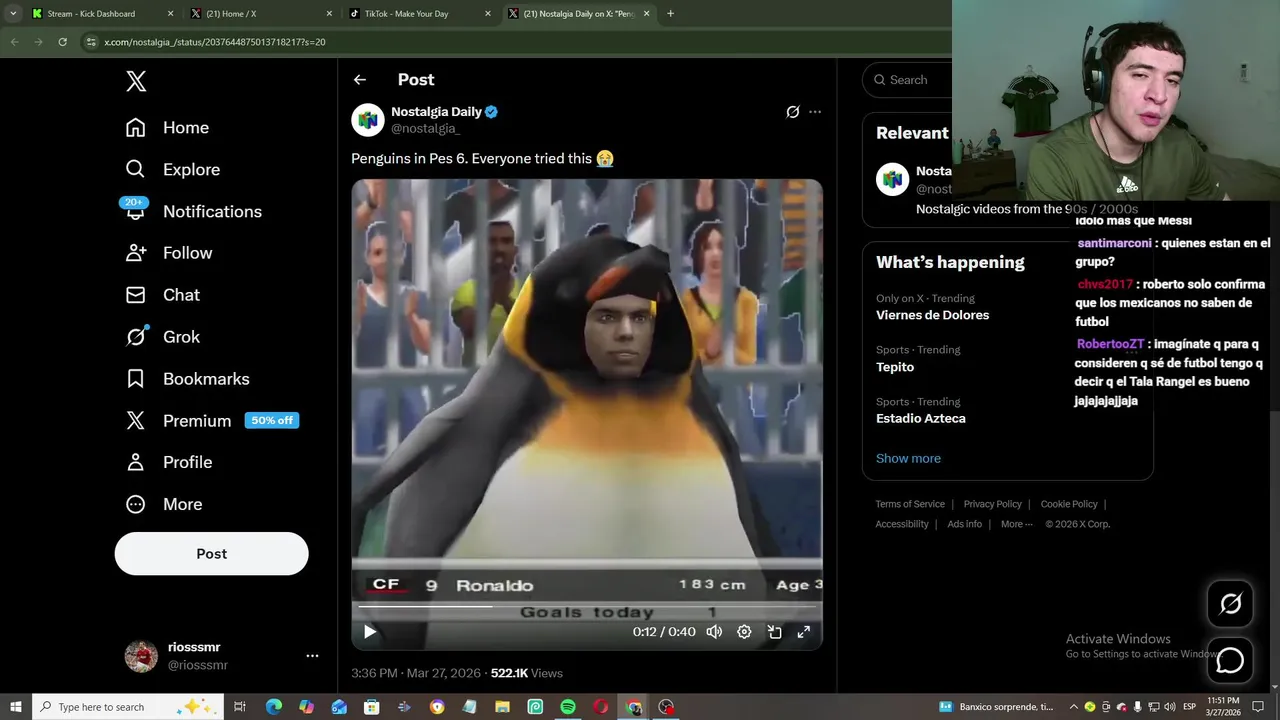Select the Nostalgia Daily on X tab
Image resolution: width=1280 pixels, height=720 pixels.
pyautogui.click(x=578, y=14)
